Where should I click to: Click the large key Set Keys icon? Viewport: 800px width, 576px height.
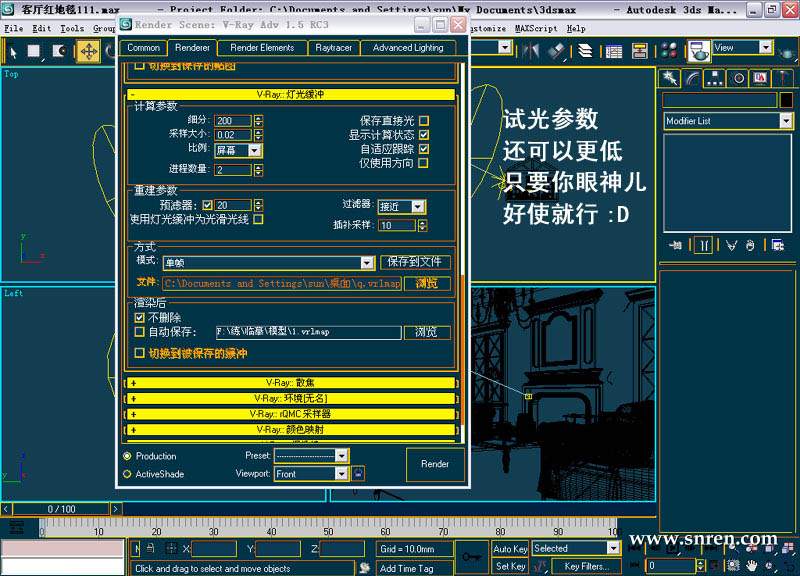[x=471, y=557]
